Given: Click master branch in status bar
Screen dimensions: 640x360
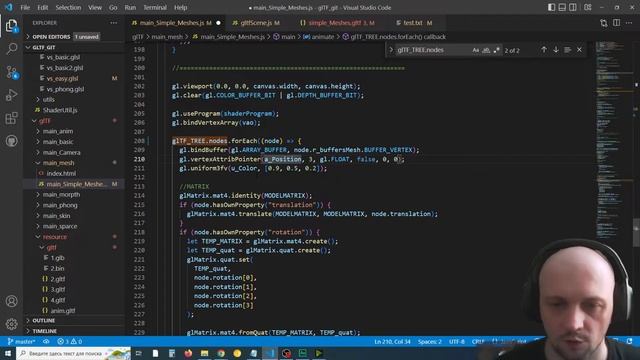Looking at the screenshot, I should [x=21, y=341].
